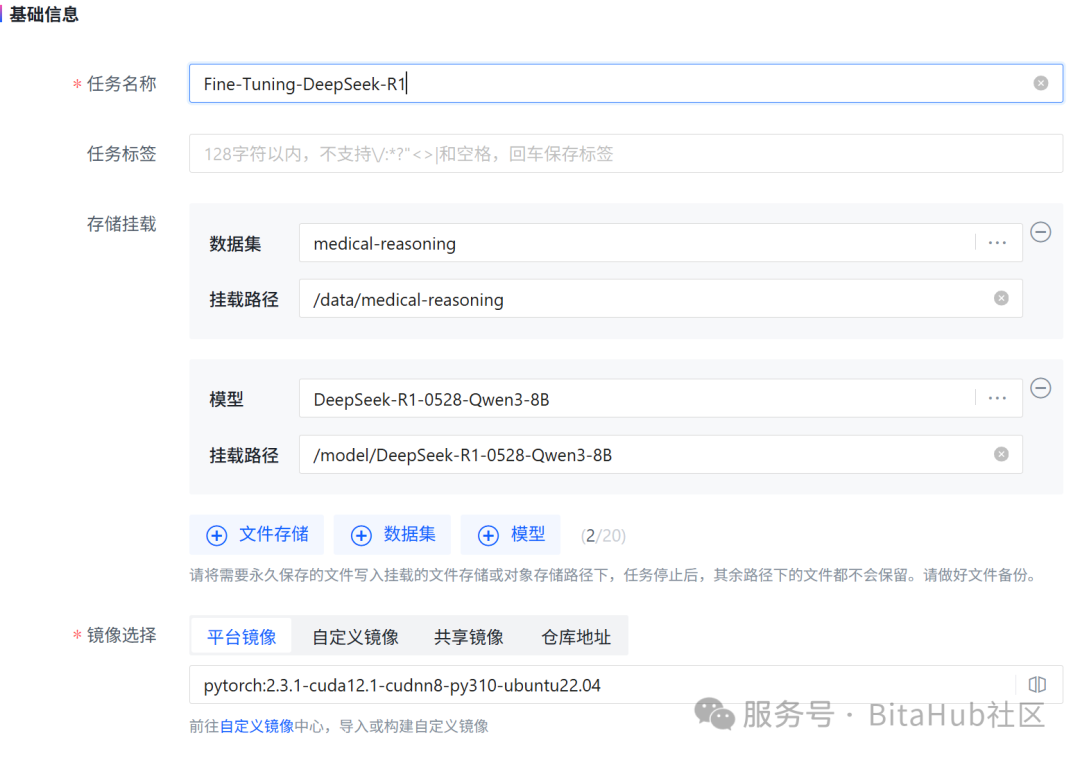Screen dimensions: 1080x758
Task: Remove the DeepSeek-R1-0528-Qwen3-8B model mount
Action: tap(1041, 388)
